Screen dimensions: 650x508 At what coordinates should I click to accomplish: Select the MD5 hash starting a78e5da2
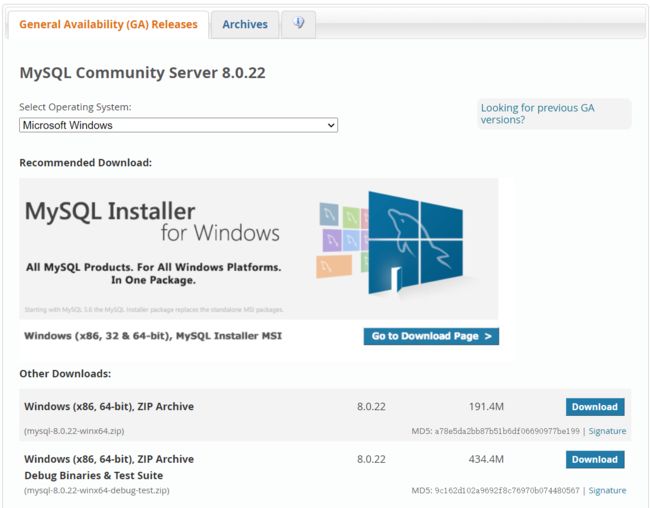pyautogui.click(x=507, y=431)
